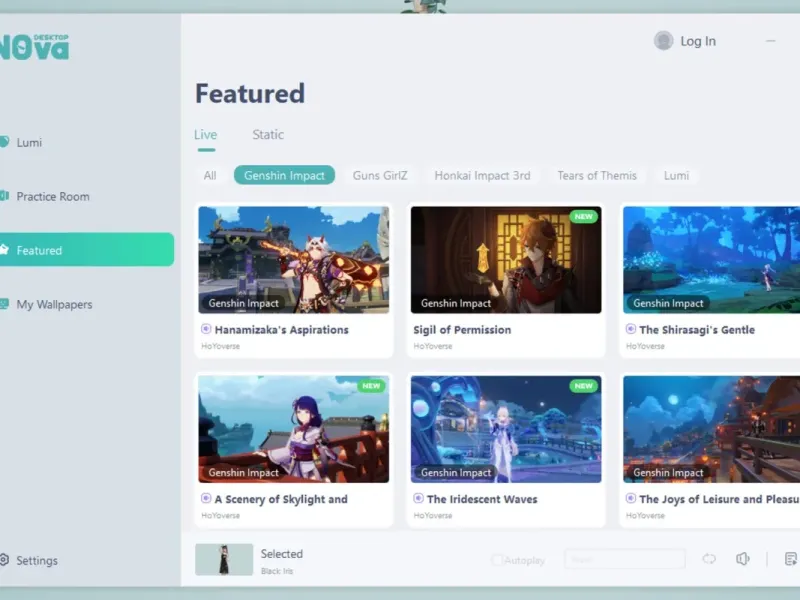Click the user avatar icon
The image size is (800, 600).
click(x=663, y=41)
